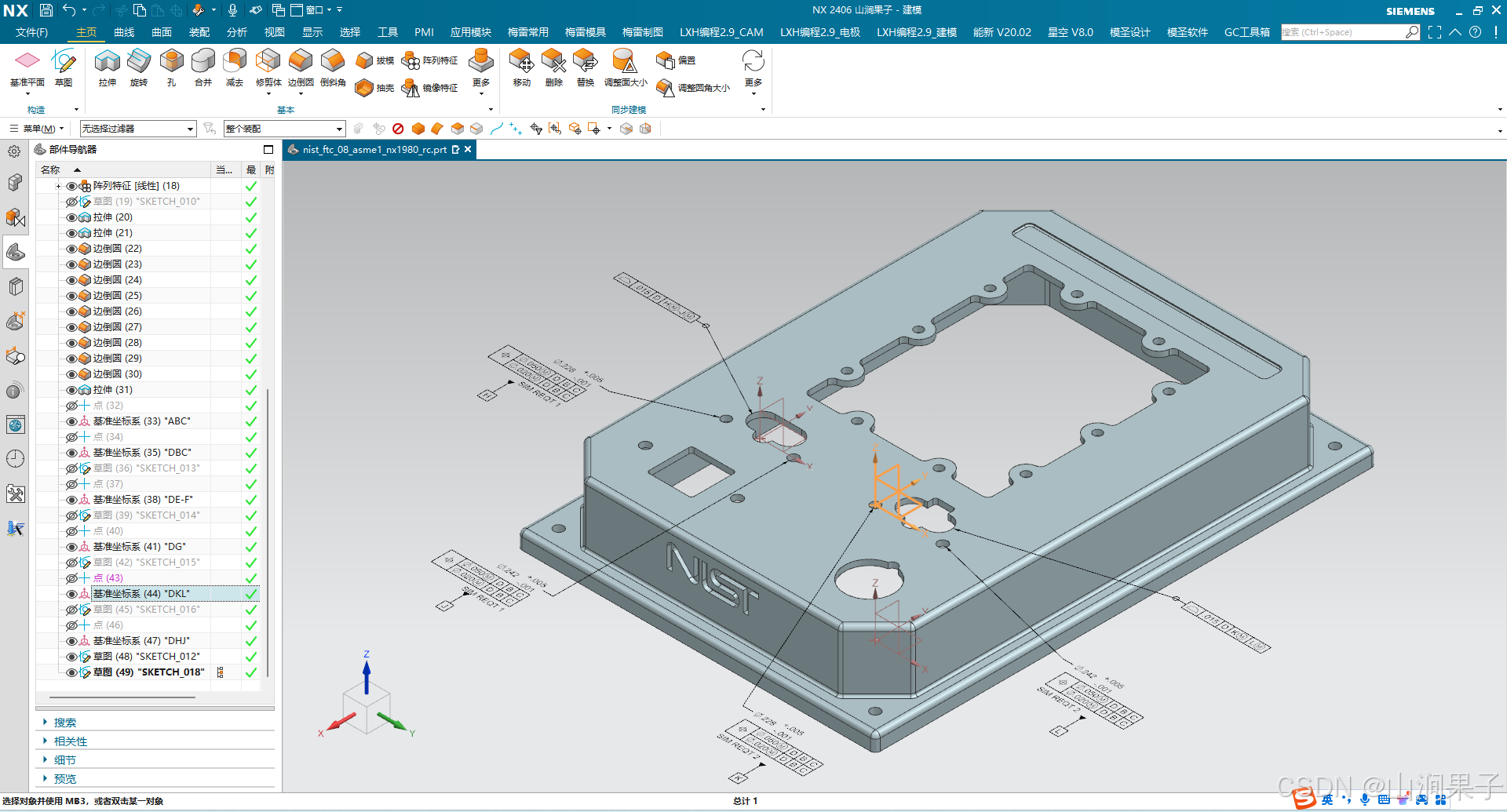Image resolution: width=1507 pixels, height=812 pixels.
Task: Show hidden 点 (43)
Action: (71, 578)
